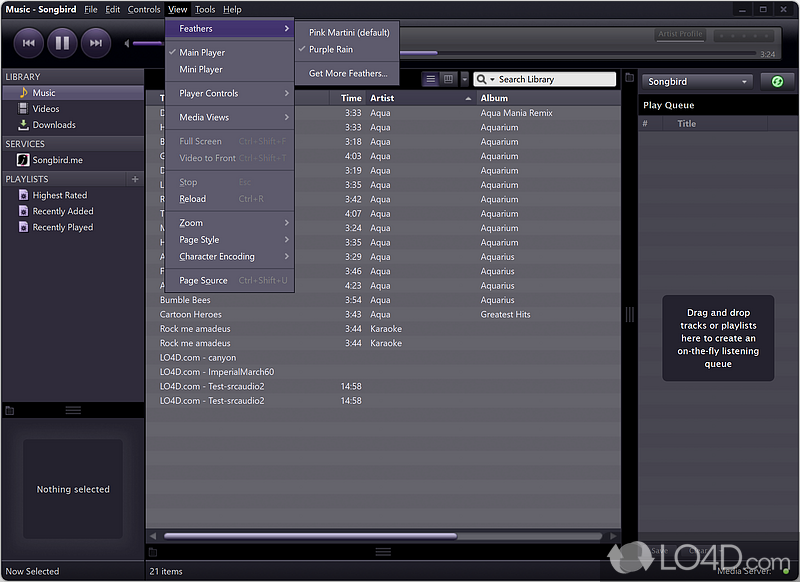Screen dimensions: 800x582
Task: Open the Tools menu
Action: tap(205, 9)
